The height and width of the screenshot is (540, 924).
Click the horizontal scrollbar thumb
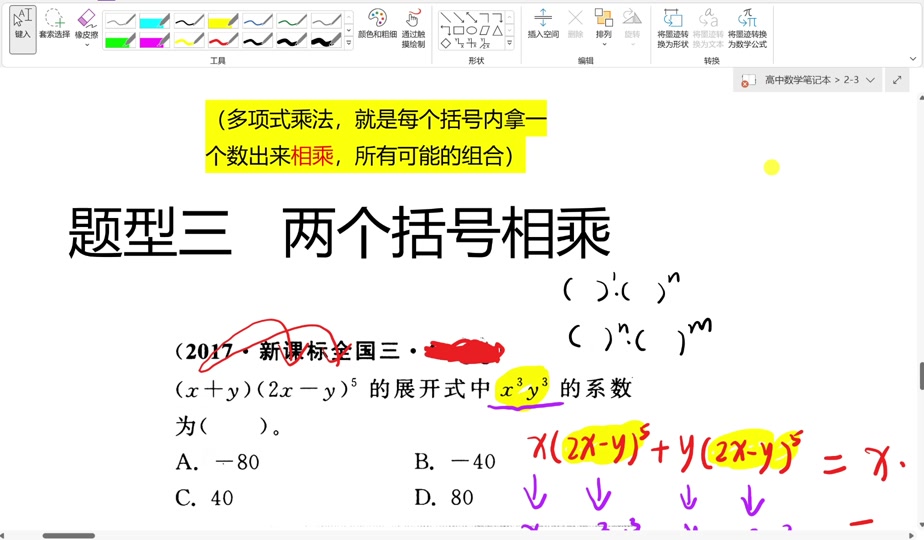[69, 536]
